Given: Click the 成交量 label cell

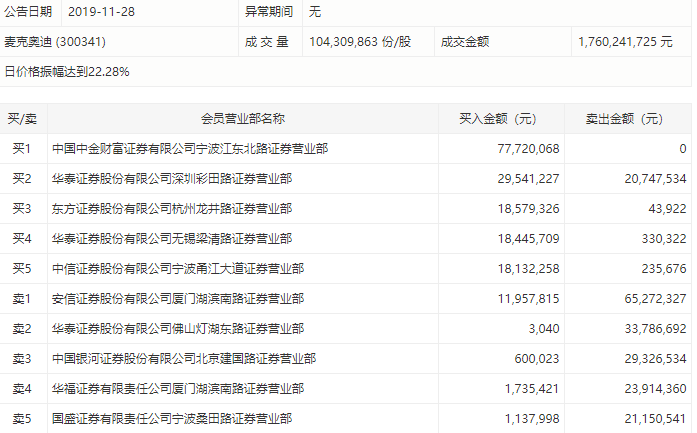Looking at the screenshot, I should tap(267, 42).
